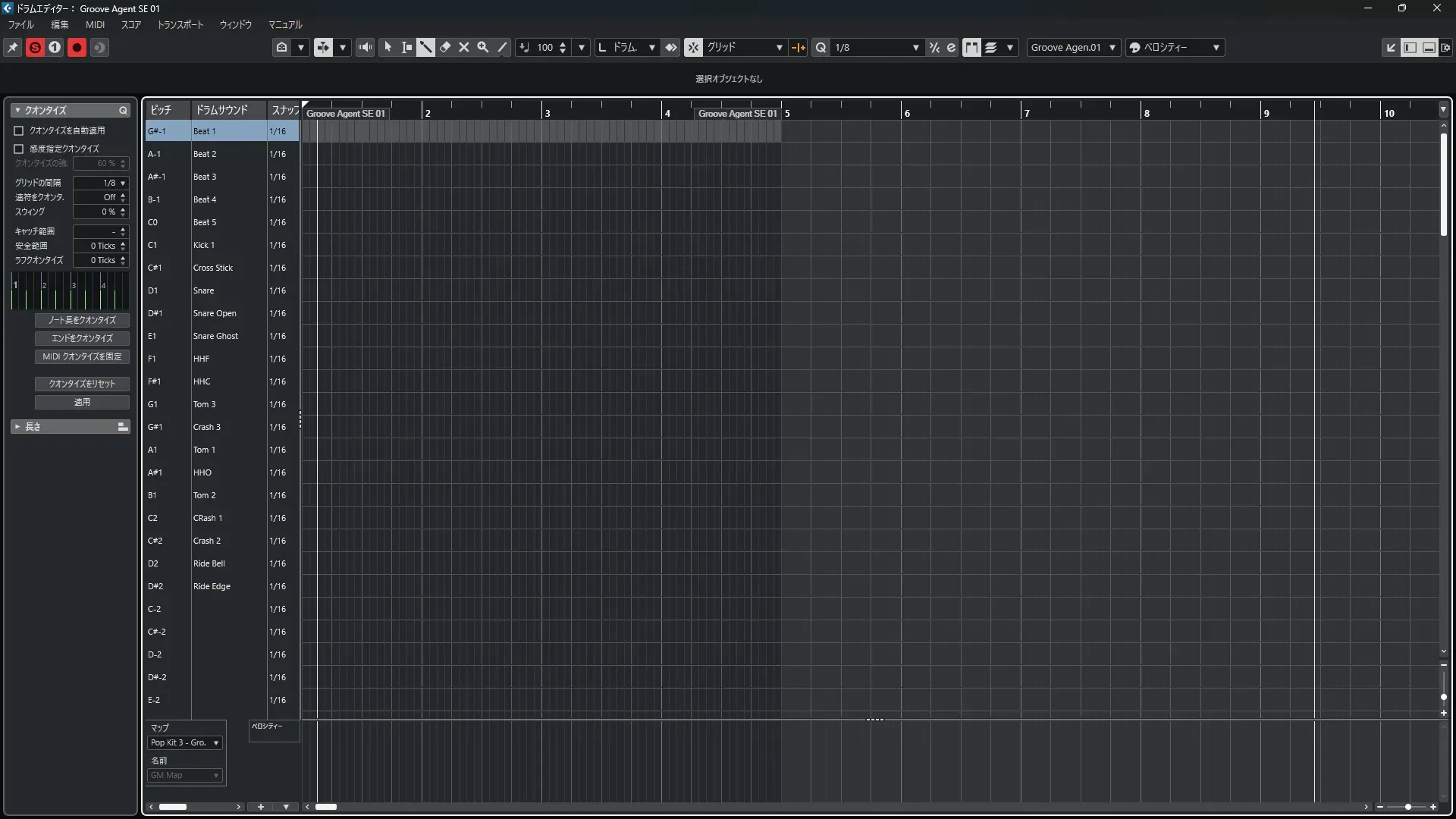Open the トランスポート menu
Image resolution: width=1456 pixels, height=819 pixels.
180,24
